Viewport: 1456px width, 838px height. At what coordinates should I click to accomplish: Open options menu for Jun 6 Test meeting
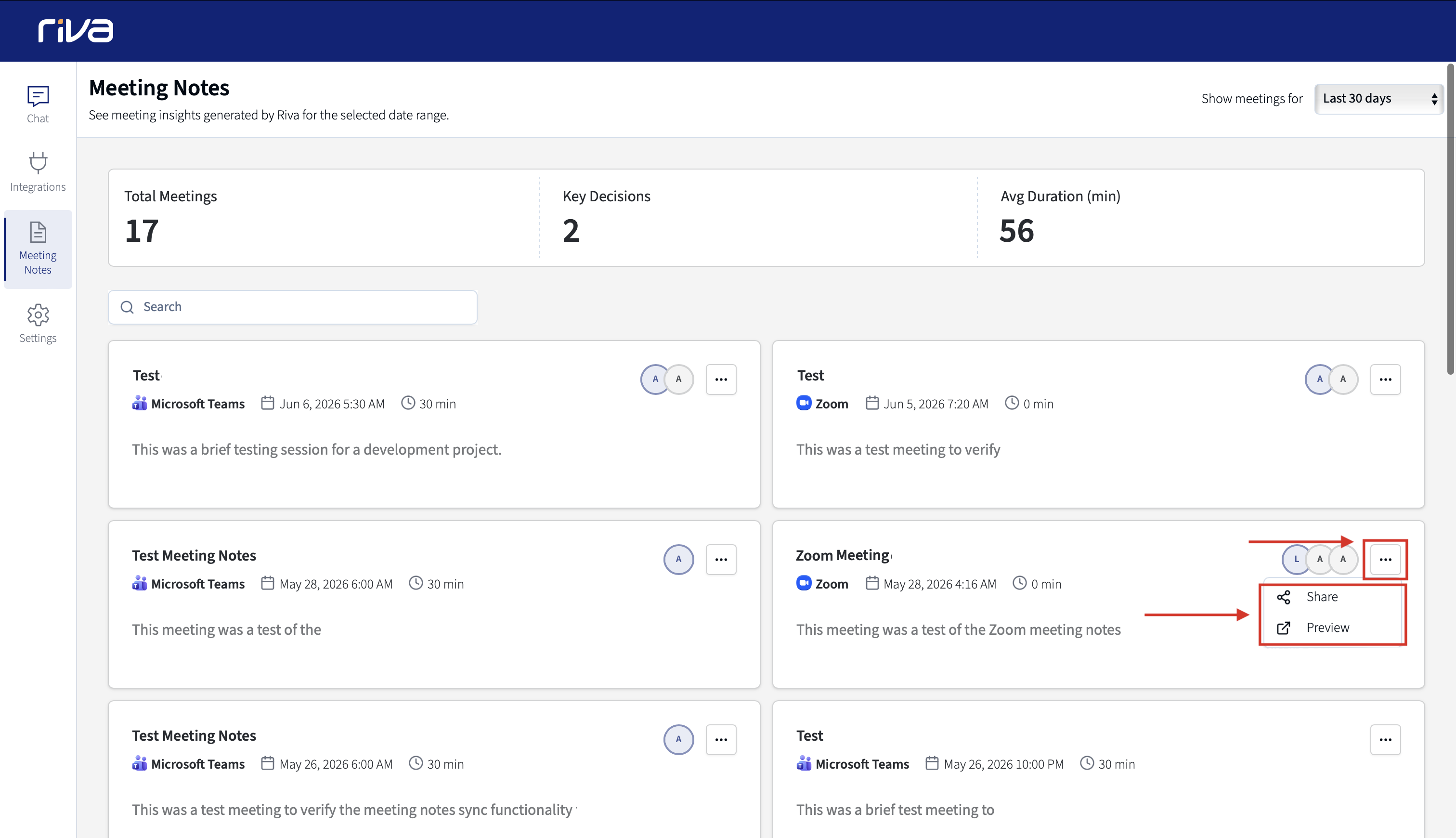pos(721,380)
